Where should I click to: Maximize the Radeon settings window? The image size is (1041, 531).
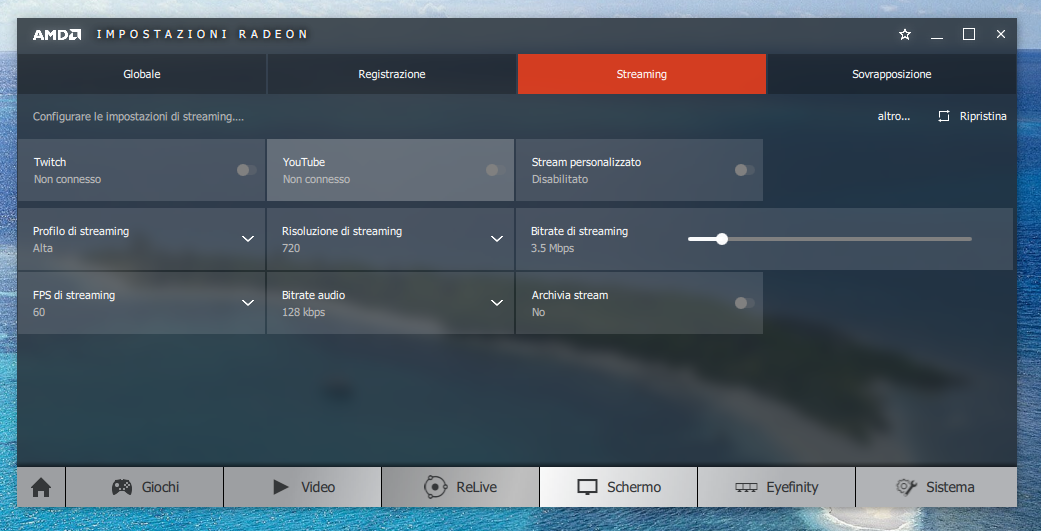click(x=969, y=34)
